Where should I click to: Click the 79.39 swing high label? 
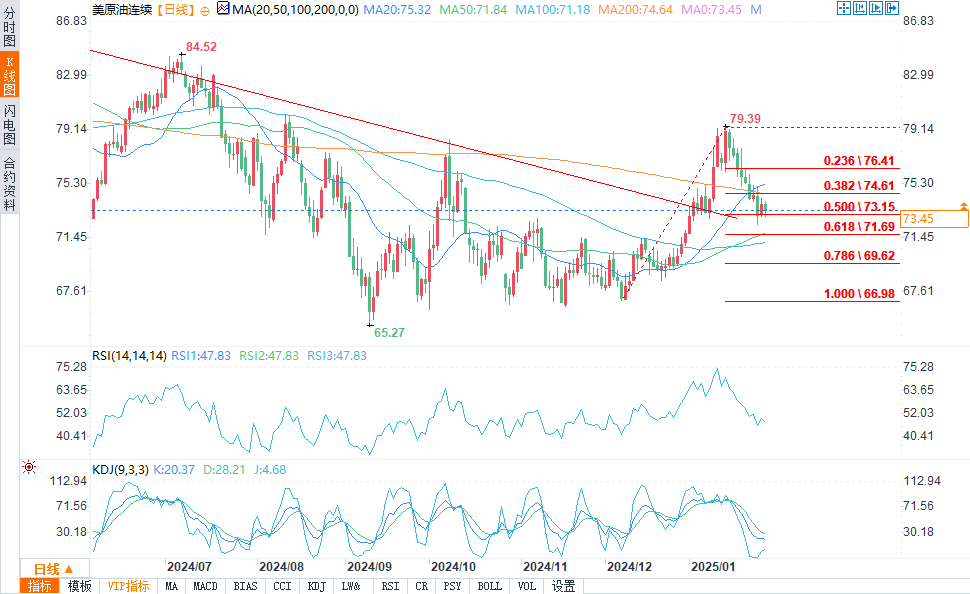click(745, 119)
